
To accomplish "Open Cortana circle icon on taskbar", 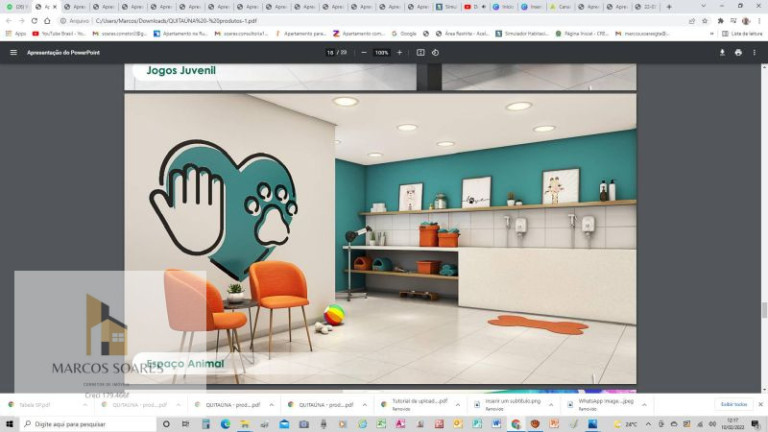I will pos(166,424).
